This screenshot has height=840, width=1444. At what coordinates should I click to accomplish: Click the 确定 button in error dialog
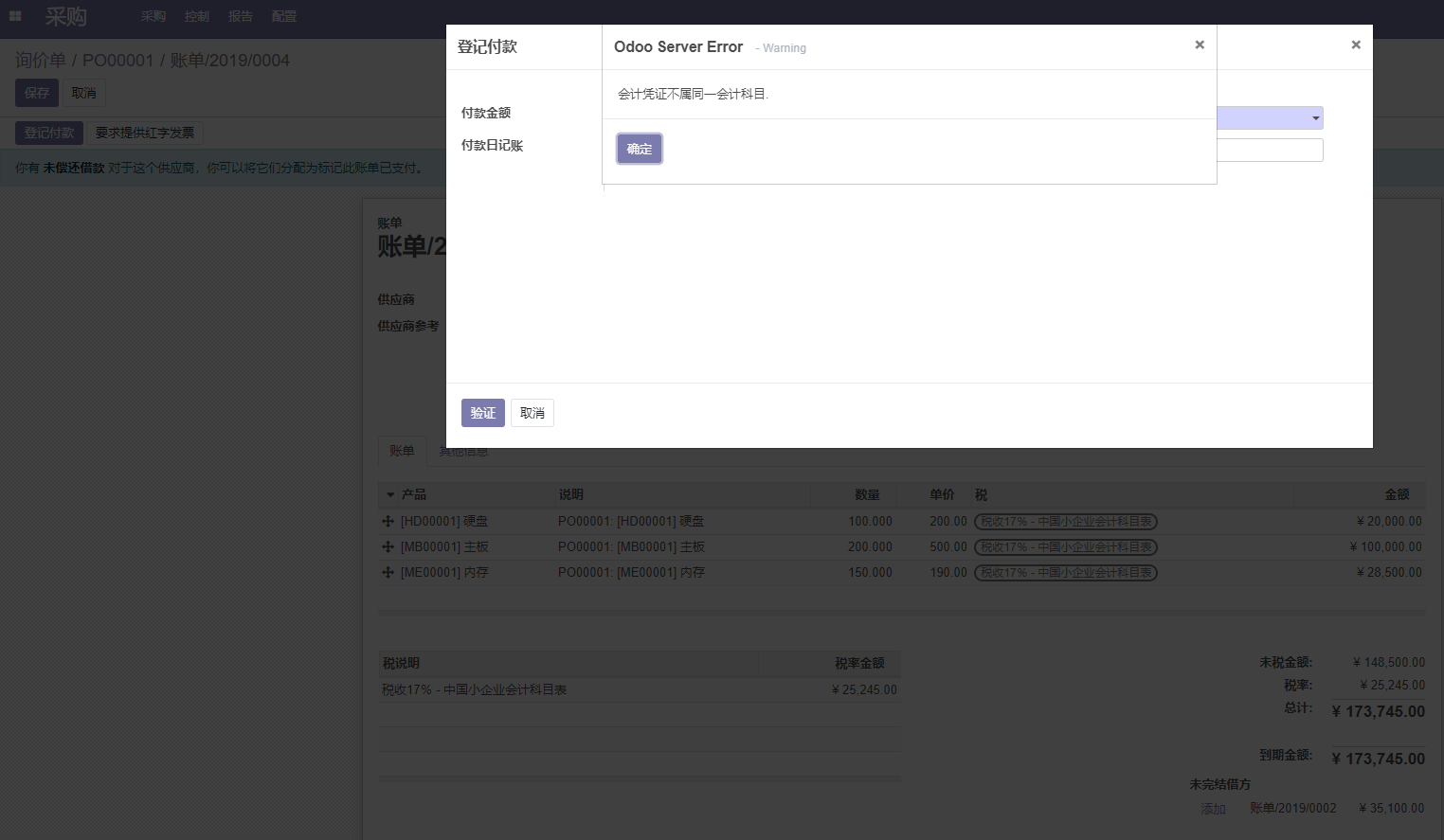point(640,149)
